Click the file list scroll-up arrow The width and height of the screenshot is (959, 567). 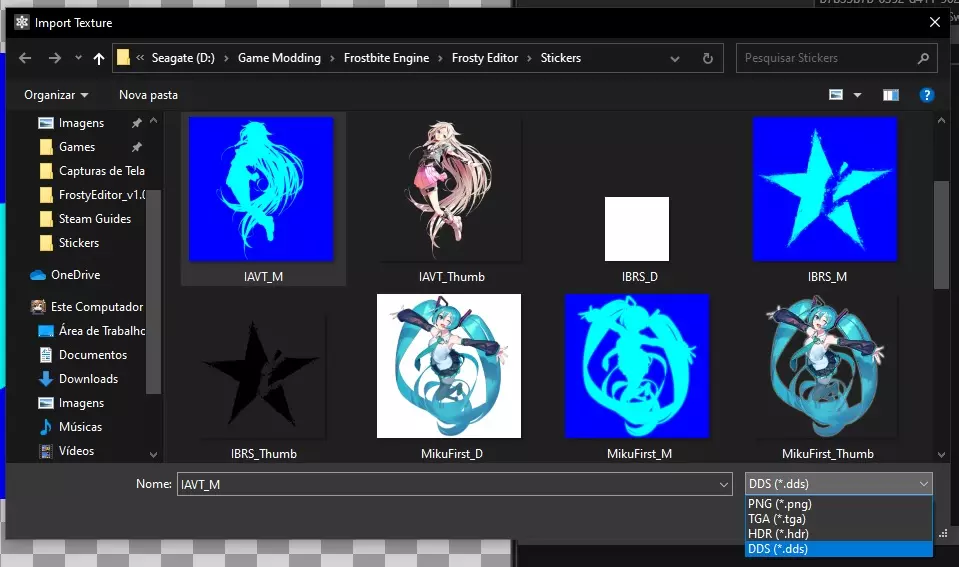[941, 121]
